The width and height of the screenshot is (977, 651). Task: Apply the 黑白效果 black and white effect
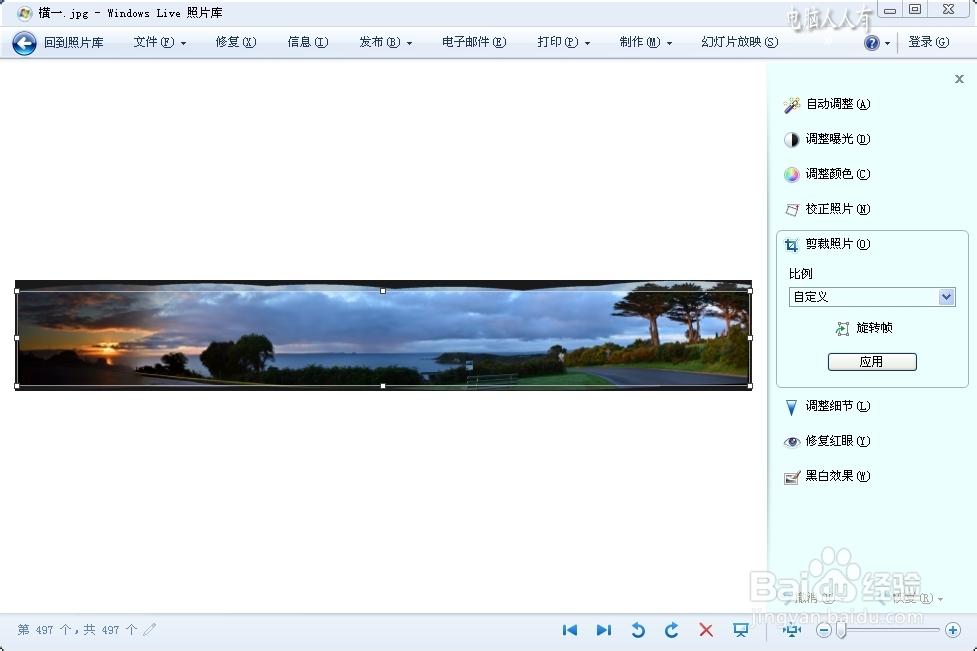click(835, 476)
